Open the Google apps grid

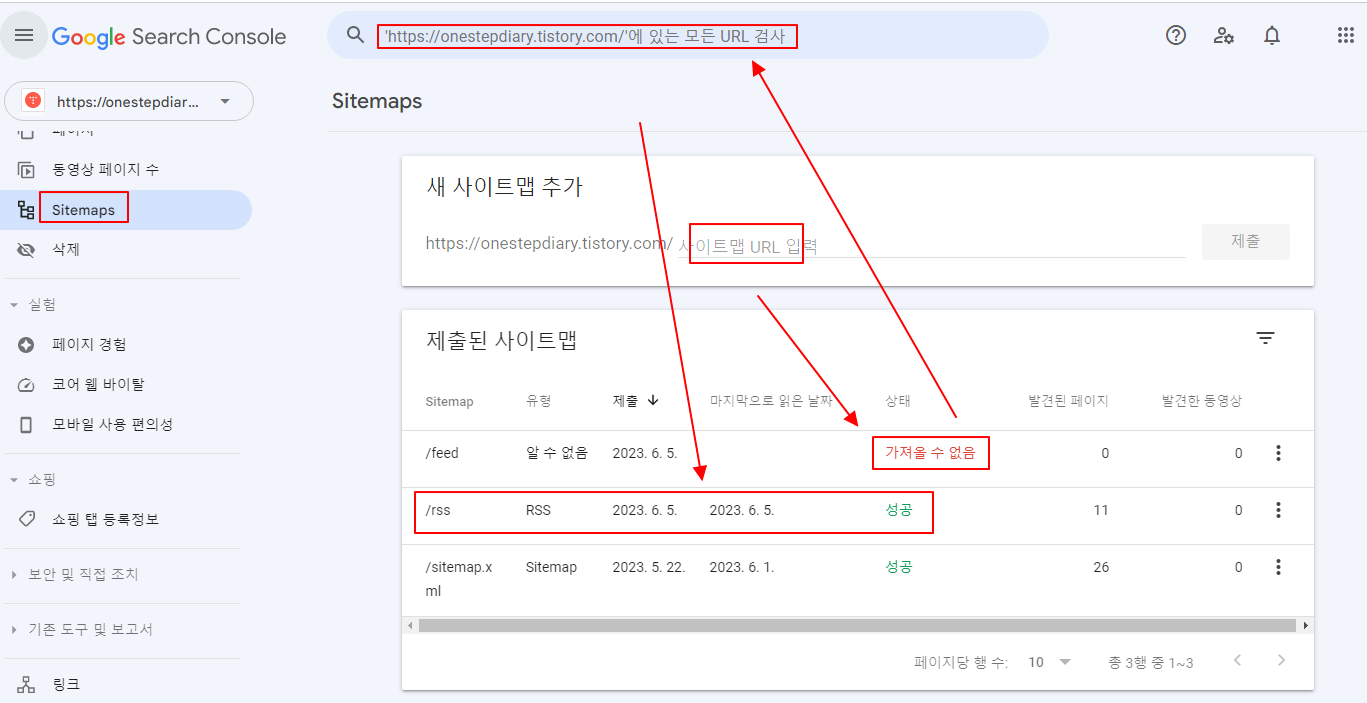(x=1345, y=35)
